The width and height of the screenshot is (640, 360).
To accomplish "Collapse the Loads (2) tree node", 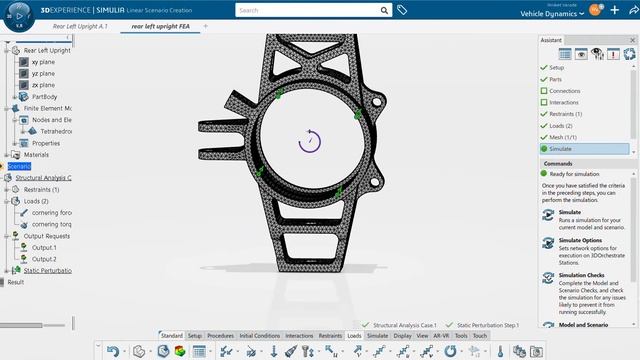I will point(7,201).
